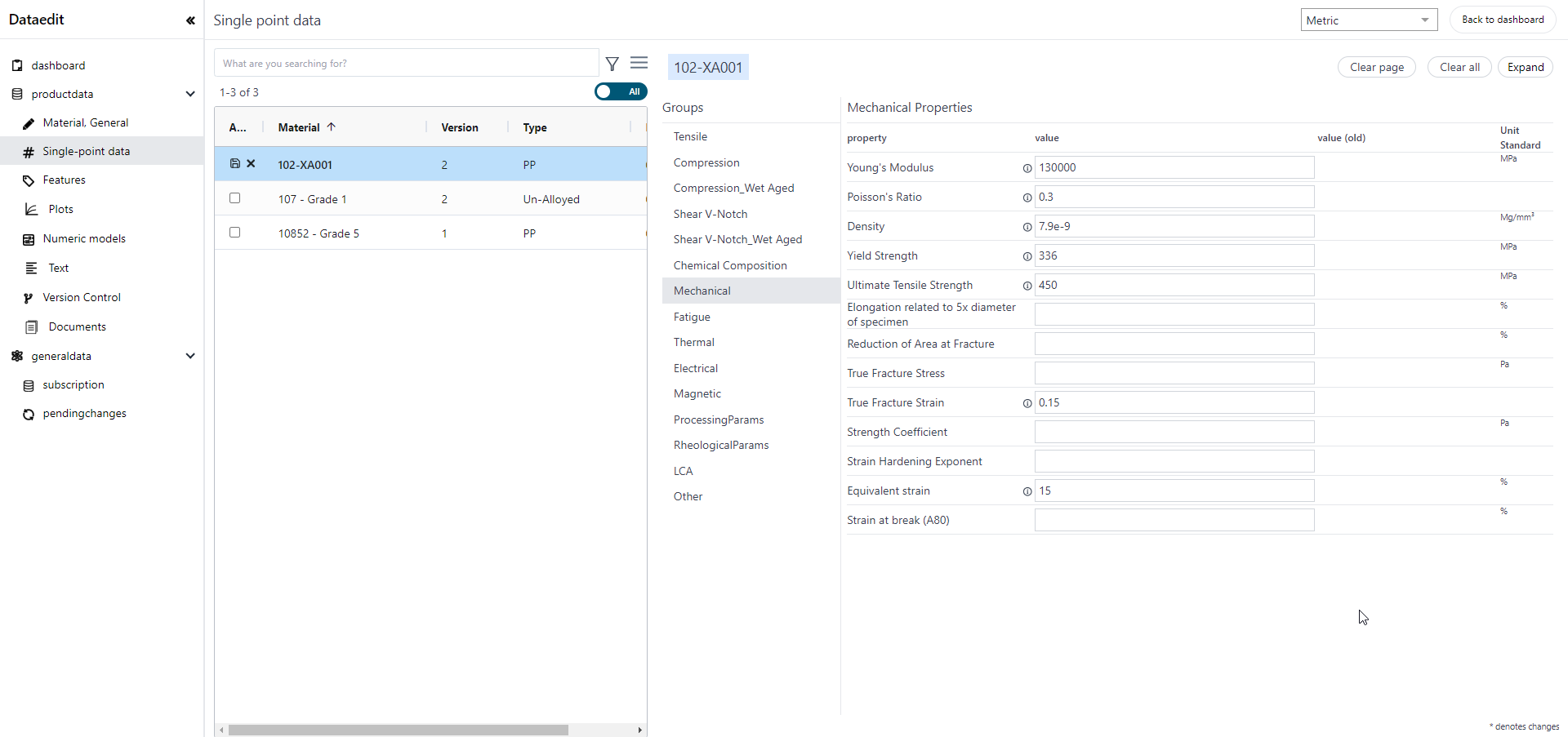Click the chart icon next to Plots
The width and height of the screenshot is (1568, 737).
(x=31, y=209)
